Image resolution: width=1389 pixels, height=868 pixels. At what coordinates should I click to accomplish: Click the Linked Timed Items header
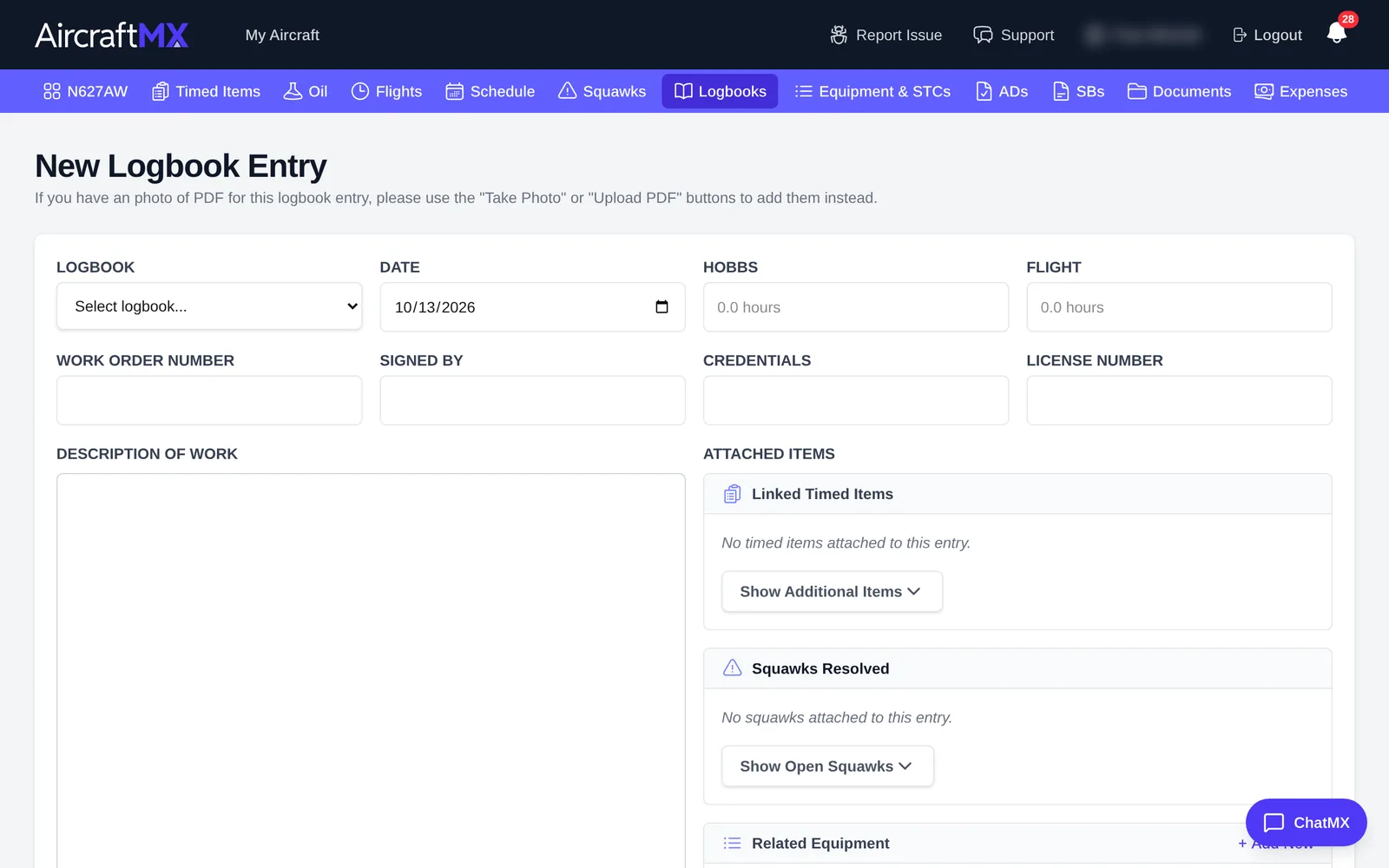(1017, 494)
